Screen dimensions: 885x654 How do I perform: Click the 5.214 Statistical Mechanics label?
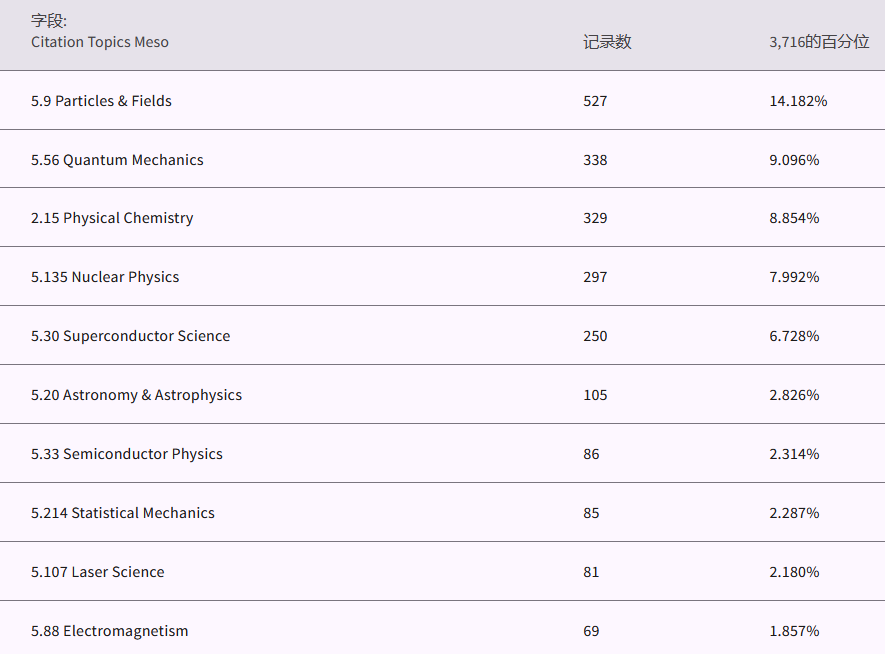(x=123, y=513)
